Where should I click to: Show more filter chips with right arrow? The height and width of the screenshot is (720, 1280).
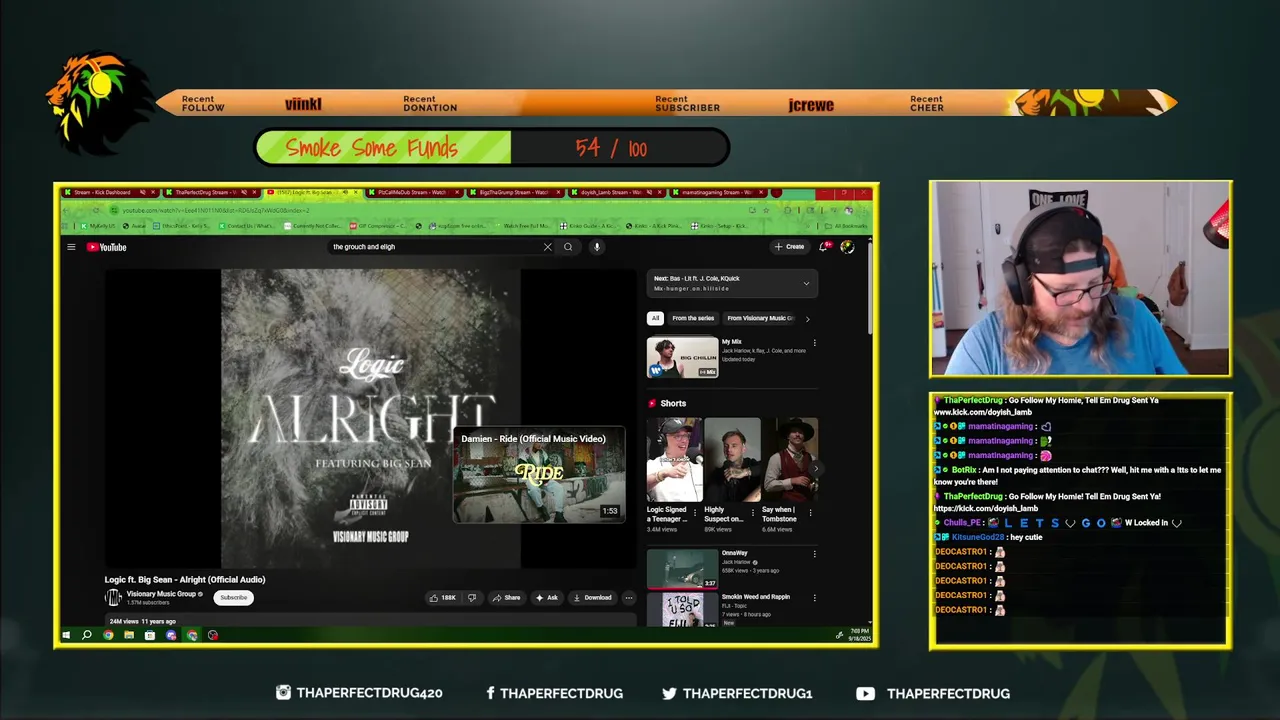point(807,319)
